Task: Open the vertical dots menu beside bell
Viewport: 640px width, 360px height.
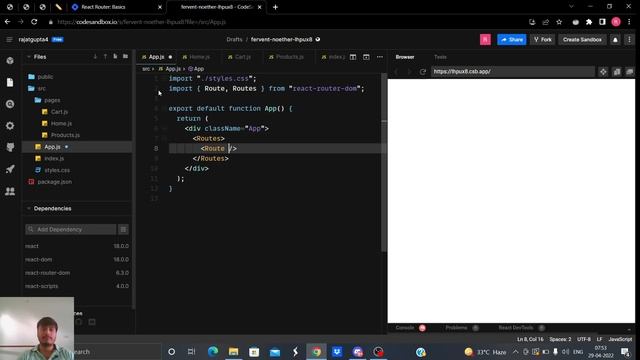Action: pyautogui.click(x=629, y=40)
